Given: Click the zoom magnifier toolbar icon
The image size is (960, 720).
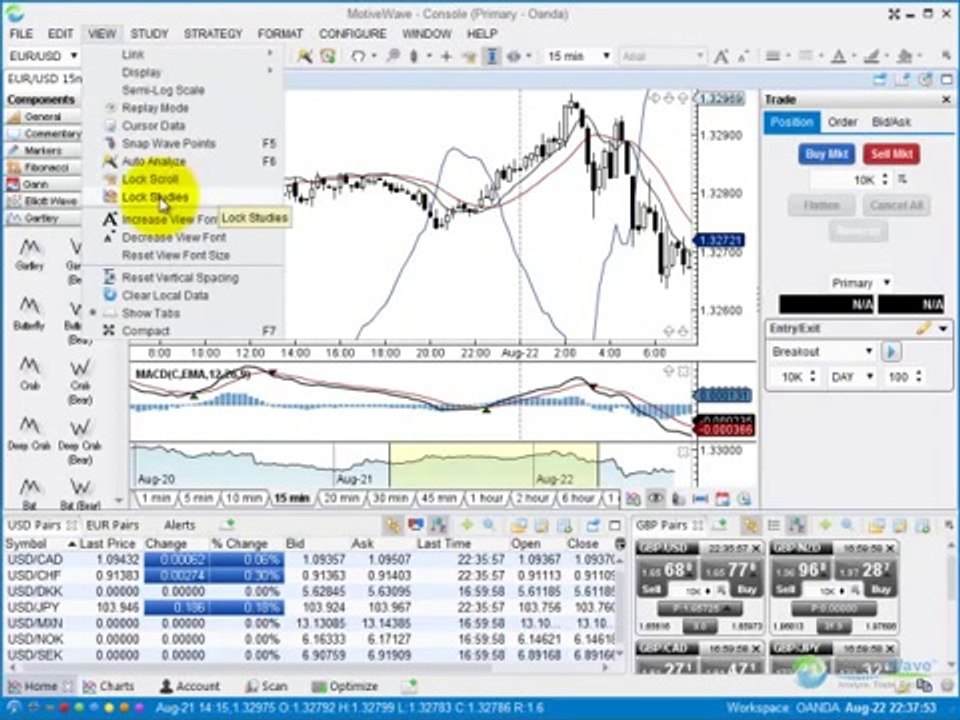Looking at the screenshot, I should [x=392, y=56].
